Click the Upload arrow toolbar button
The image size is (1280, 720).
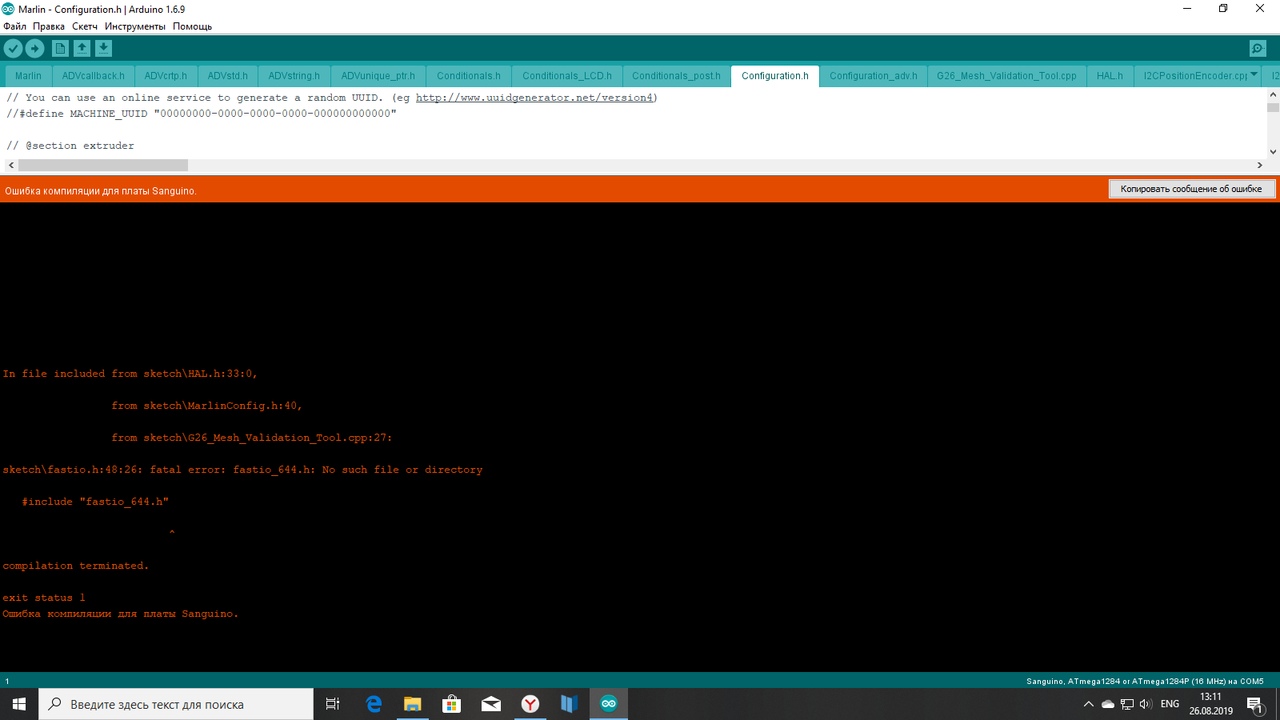(35, 48)
